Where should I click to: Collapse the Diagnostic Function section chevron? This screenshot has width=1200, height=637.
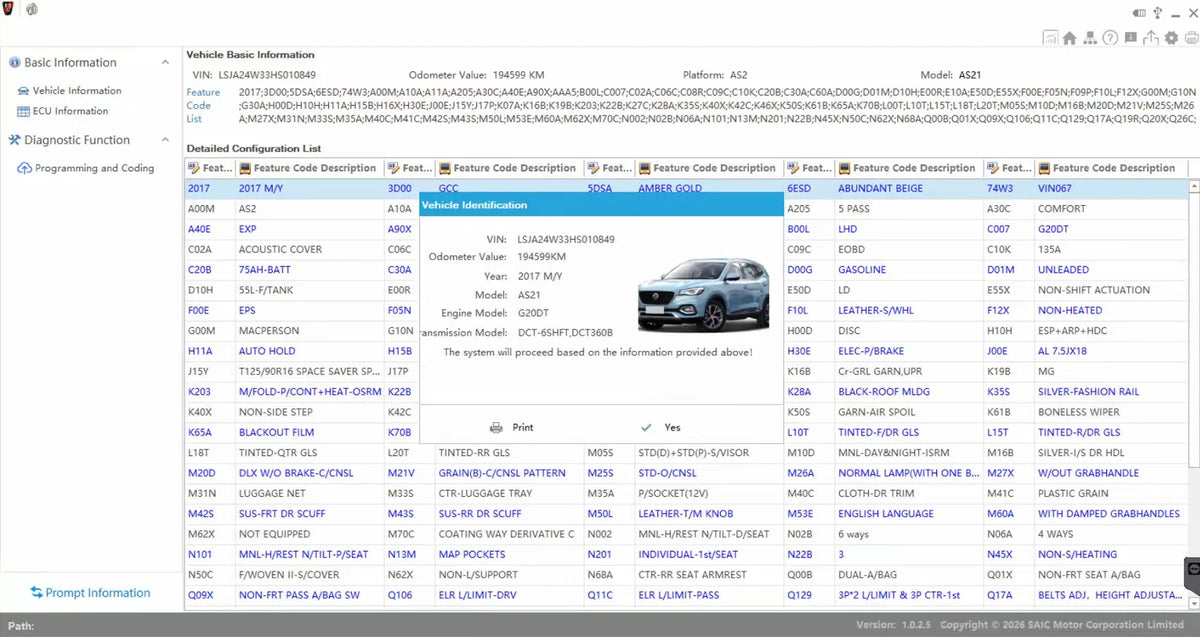pyautogui.click(x=165, y=140)
